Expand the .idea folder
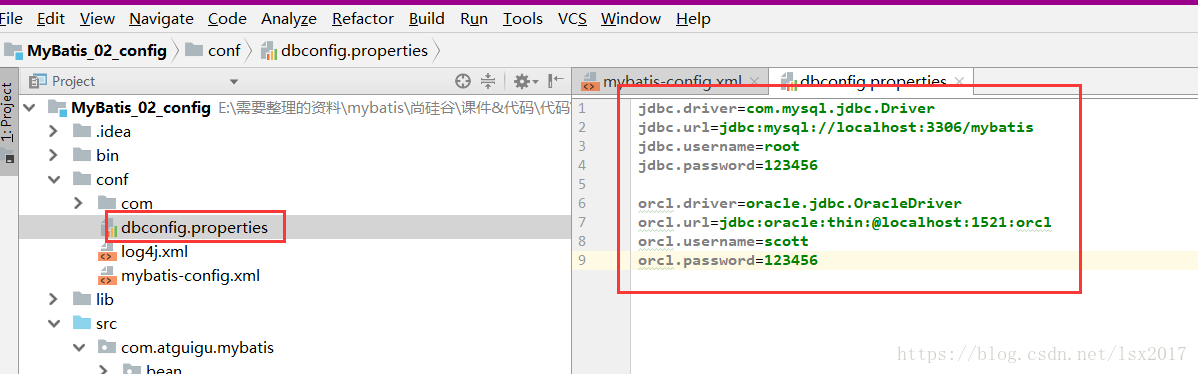The height and width of the screenshot is (374, 1198). point(53,131)
